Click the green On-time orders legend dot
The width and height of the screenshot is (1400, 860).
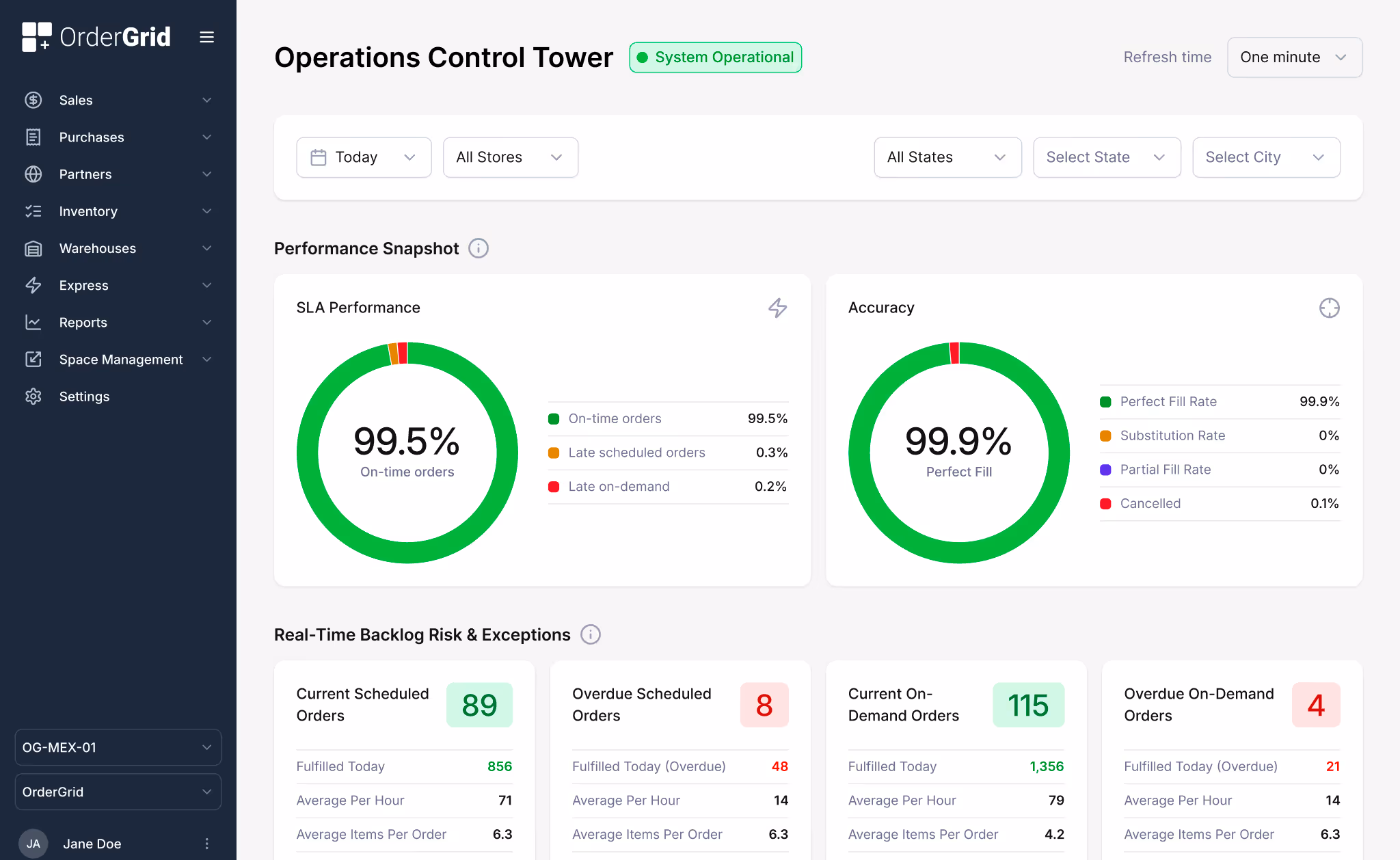coord(554,418)
